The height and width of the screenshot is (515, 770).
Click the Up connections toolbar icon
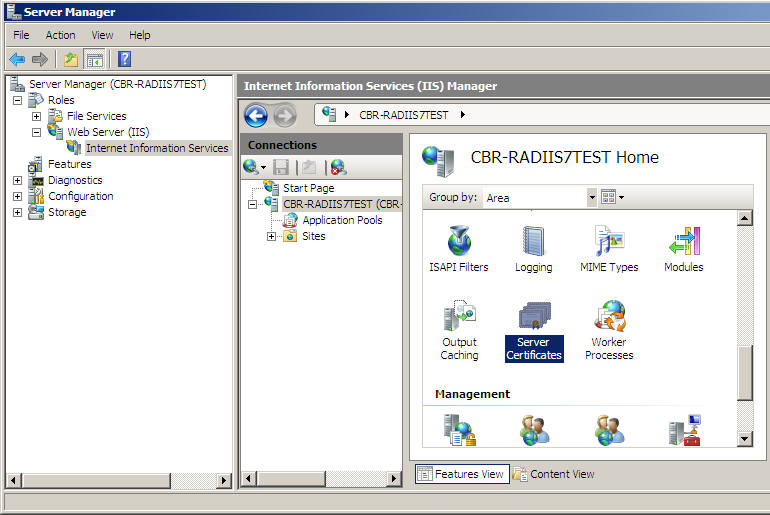(x=309, y=167)
